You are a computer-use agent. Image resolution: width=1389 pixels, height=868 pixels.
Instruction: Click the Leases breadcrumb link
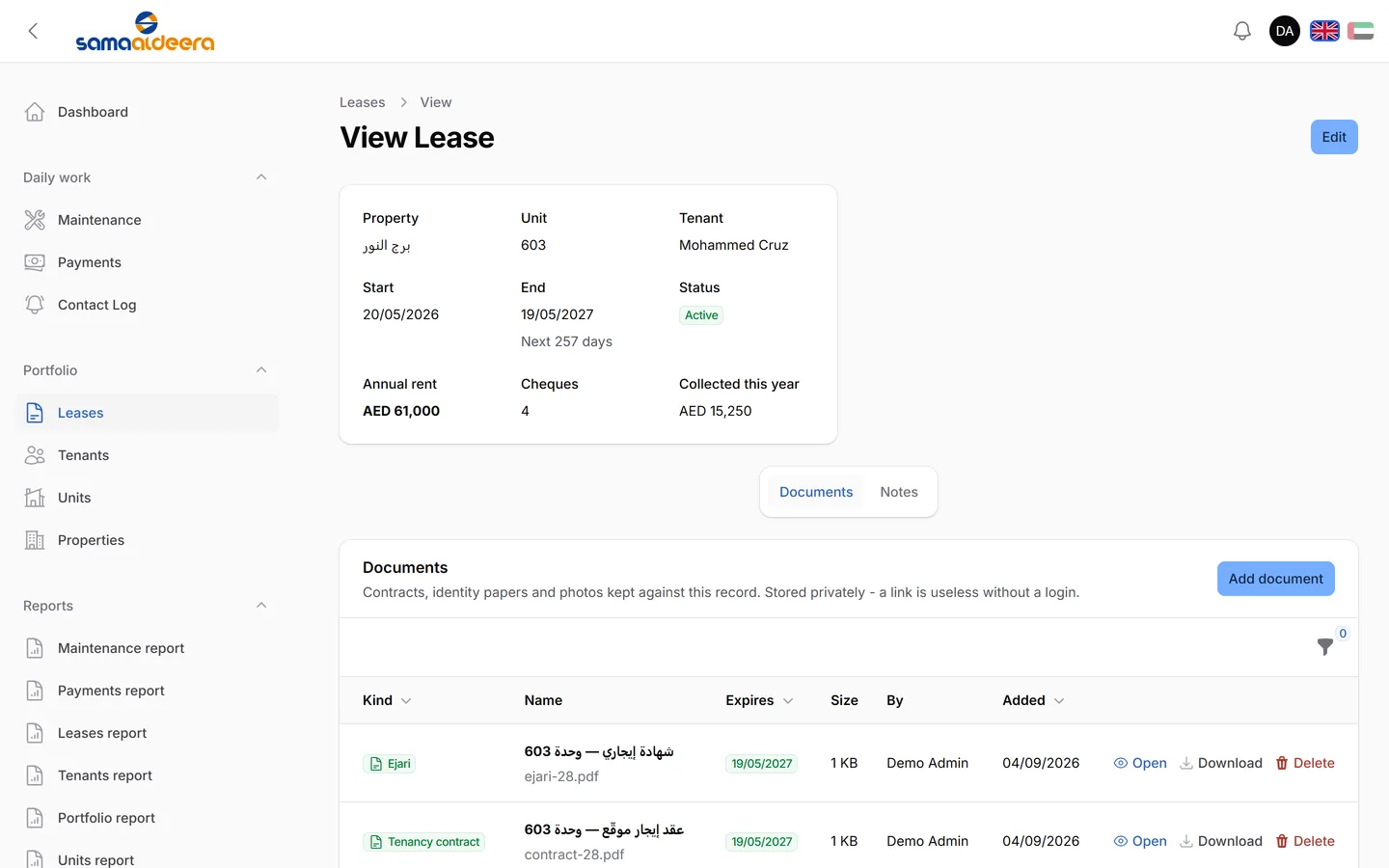362,102
